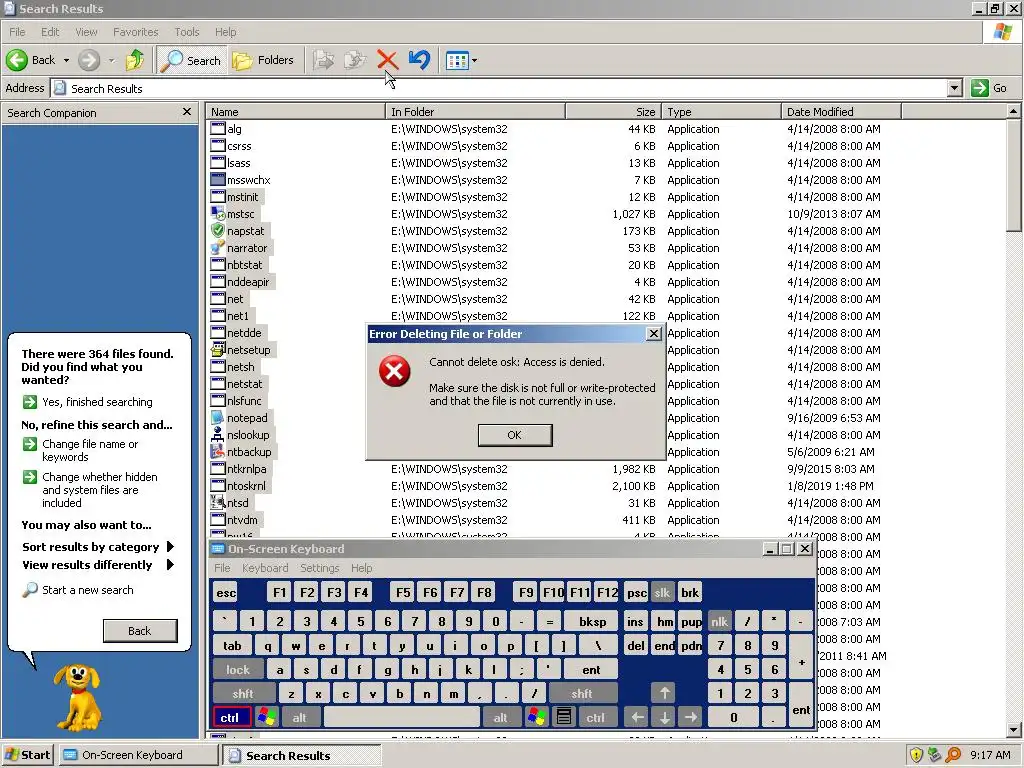Click the security shield tray icon
The image size is (1024, 768).
click(x=916, y=755)
